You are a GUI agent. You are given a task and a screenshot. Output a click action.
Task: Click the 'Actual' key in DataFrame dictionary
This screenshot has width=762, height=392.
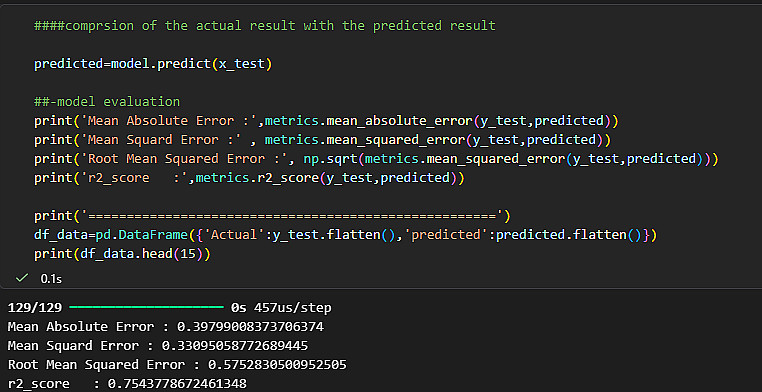[233, 235]
